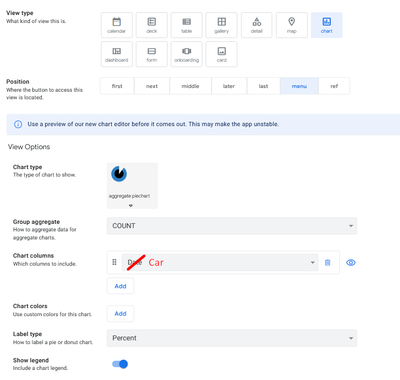Viewport: 400px width, 380px height.
Task: Click the View Options heading
Action: tap(29, 147)
